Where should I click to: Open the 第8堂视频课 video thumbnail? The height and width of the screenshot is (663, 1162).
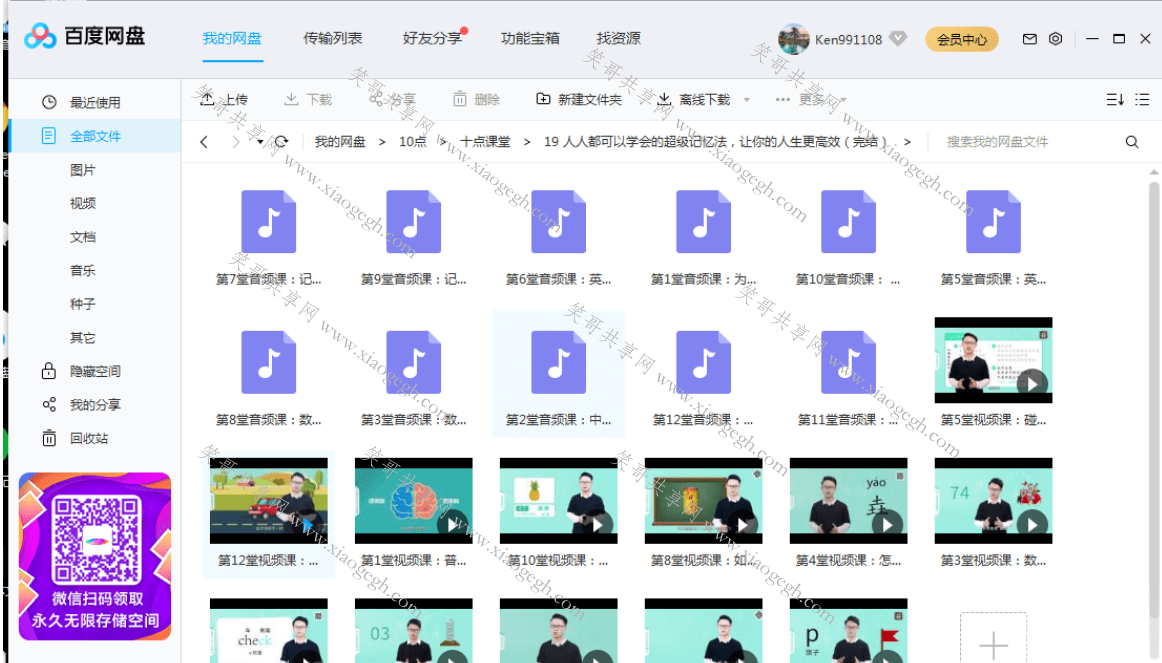click(703, 501)
